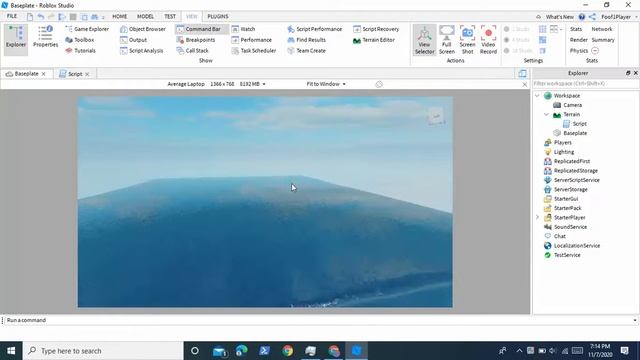The height and width of the screenshot is (360, 640).
Task: Switch to Full Screen
Action: (x=447, y=40)
